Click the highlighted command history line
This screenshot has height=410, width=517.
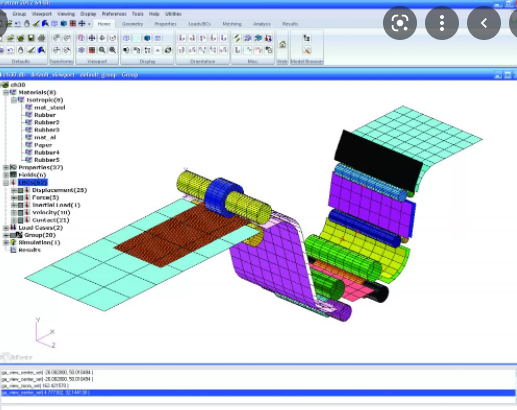[x=258, y=393]
